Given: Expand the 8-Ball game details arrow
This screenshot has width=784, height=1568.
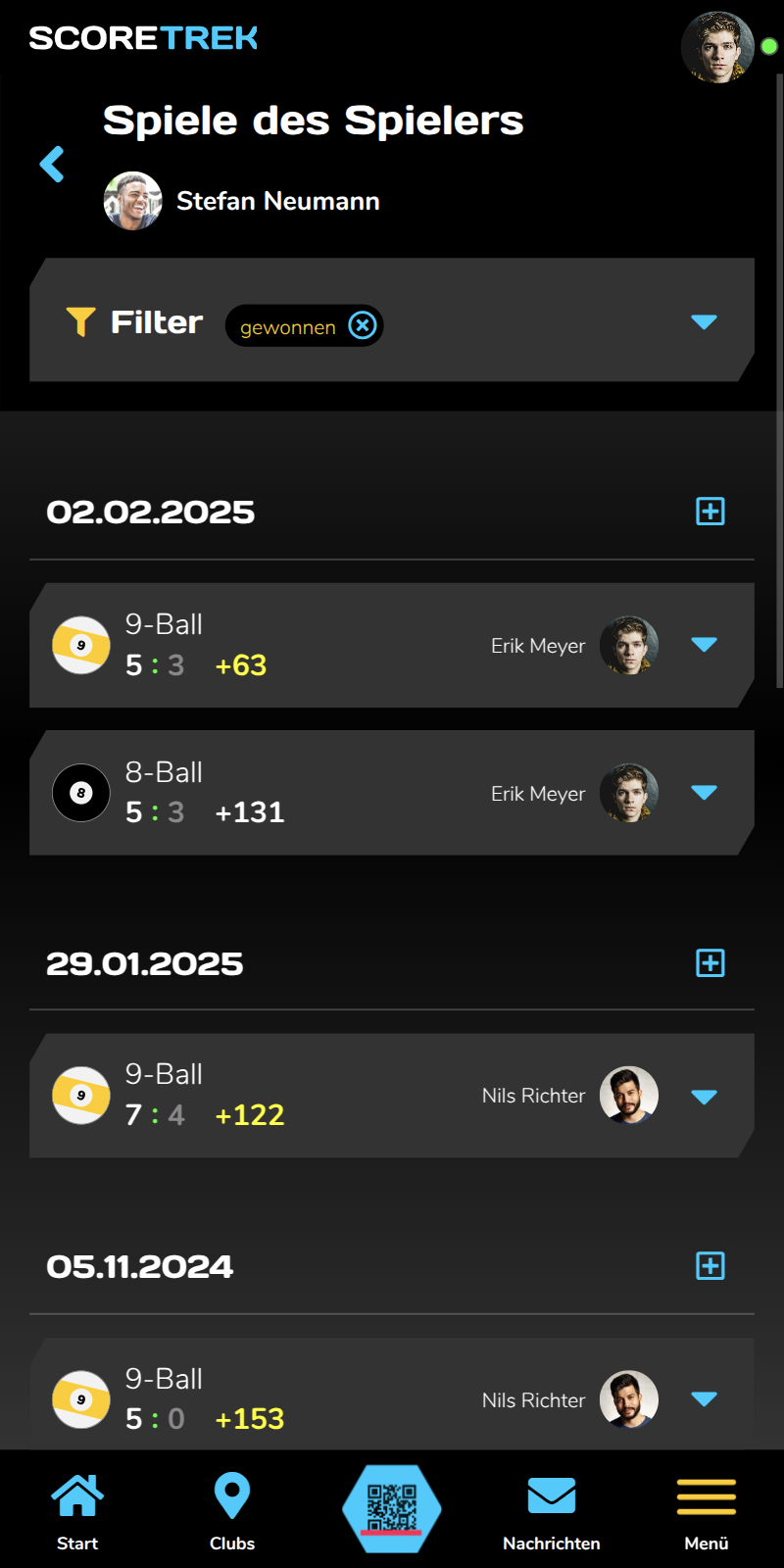Looking at the screenshot, I should 704,792.
